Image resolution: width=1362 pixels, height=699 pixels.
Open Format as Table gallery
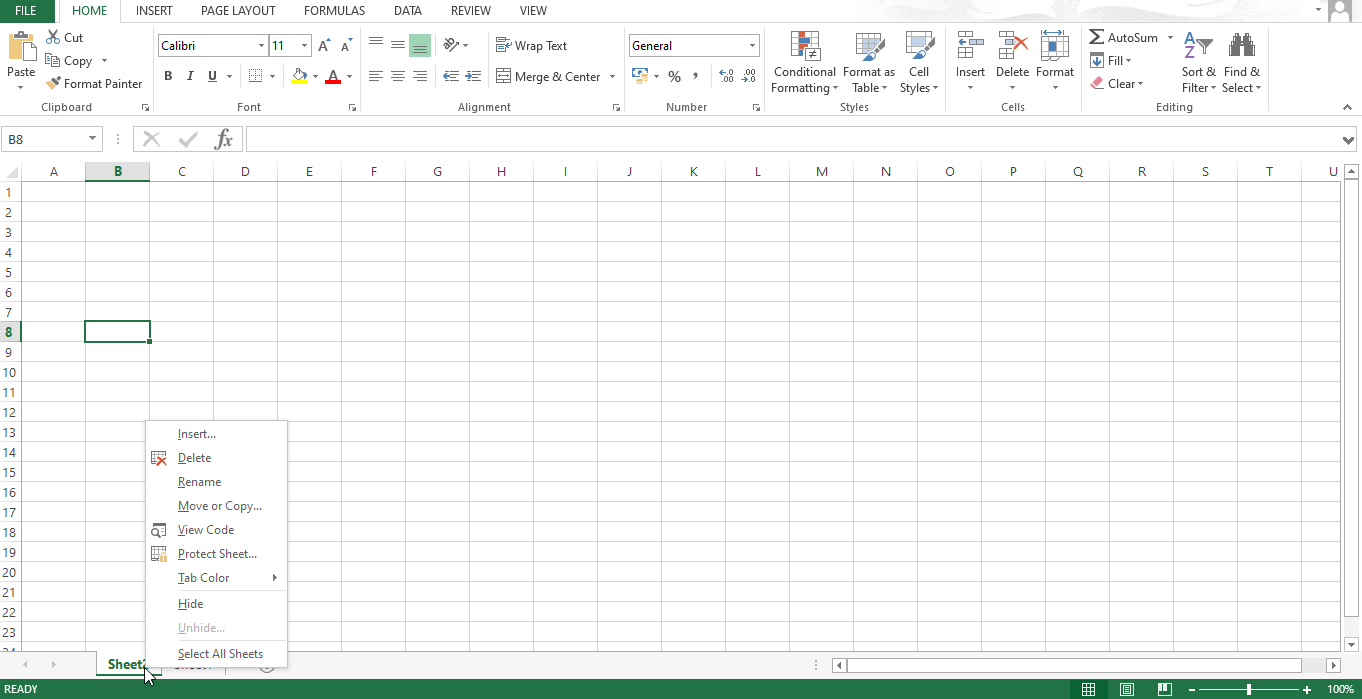click(x=869, y=62)
